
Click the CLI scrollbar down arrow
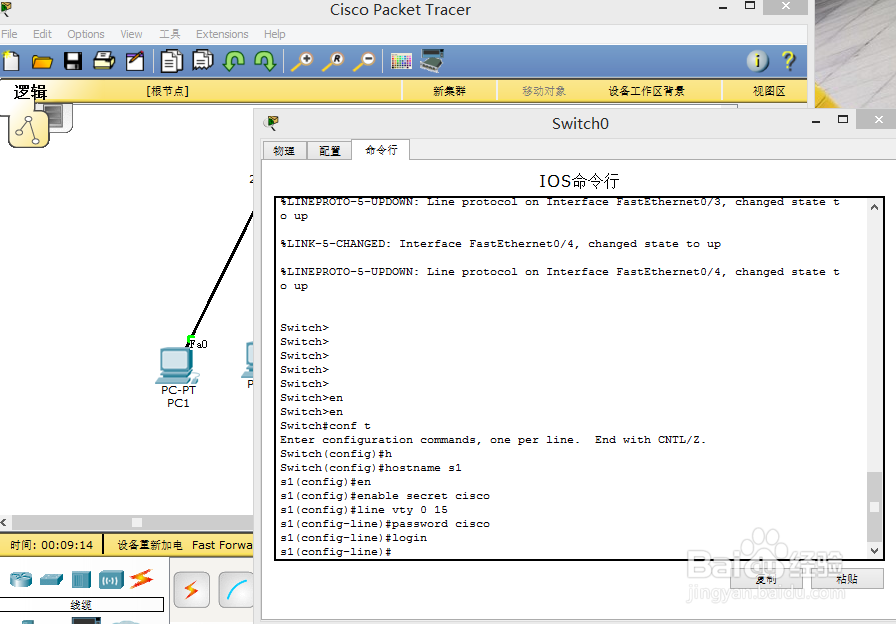874,551
